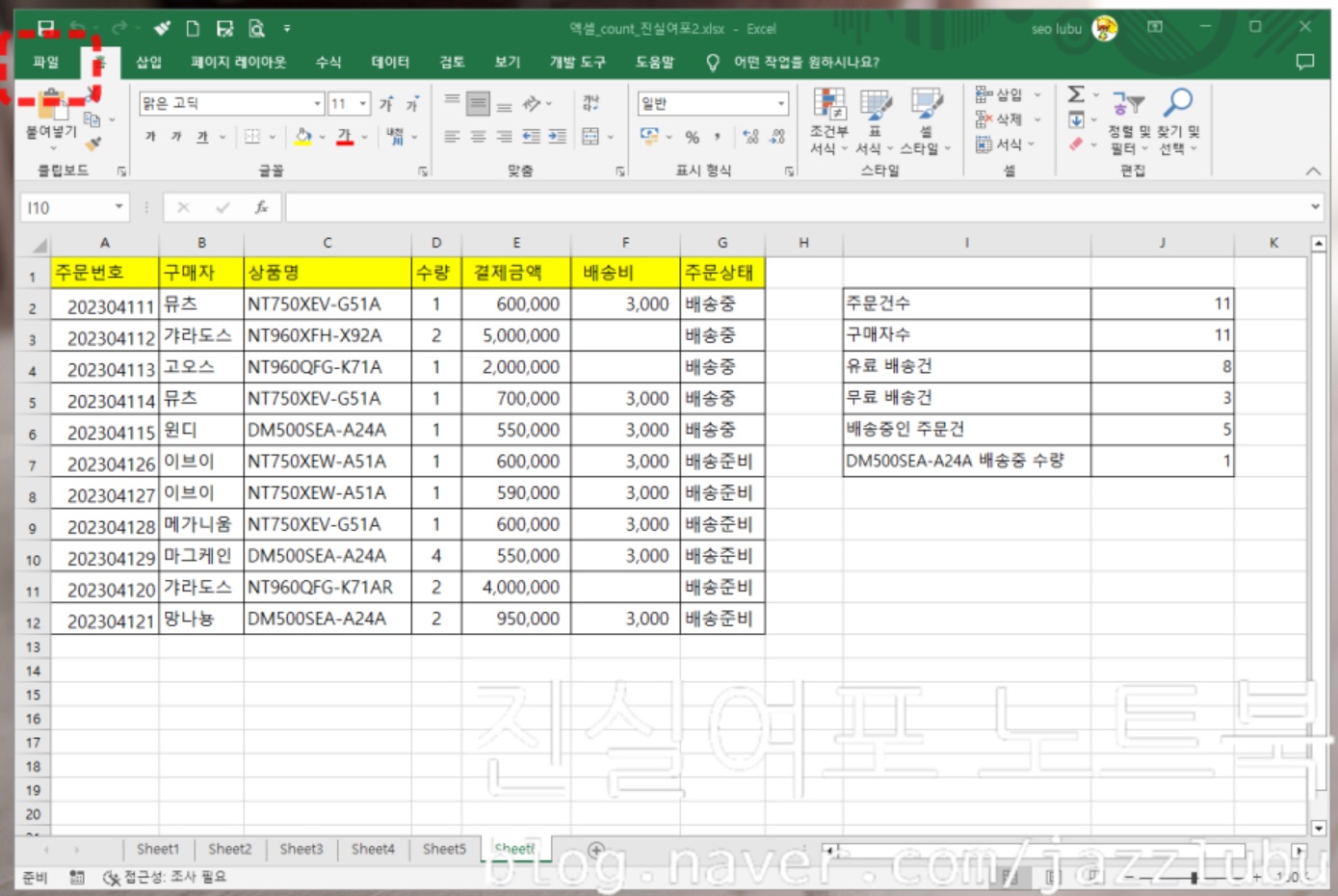Create a new blank workbook from quick access
The height and width of the screenshot is (896, 1338).
coord(193,28)
